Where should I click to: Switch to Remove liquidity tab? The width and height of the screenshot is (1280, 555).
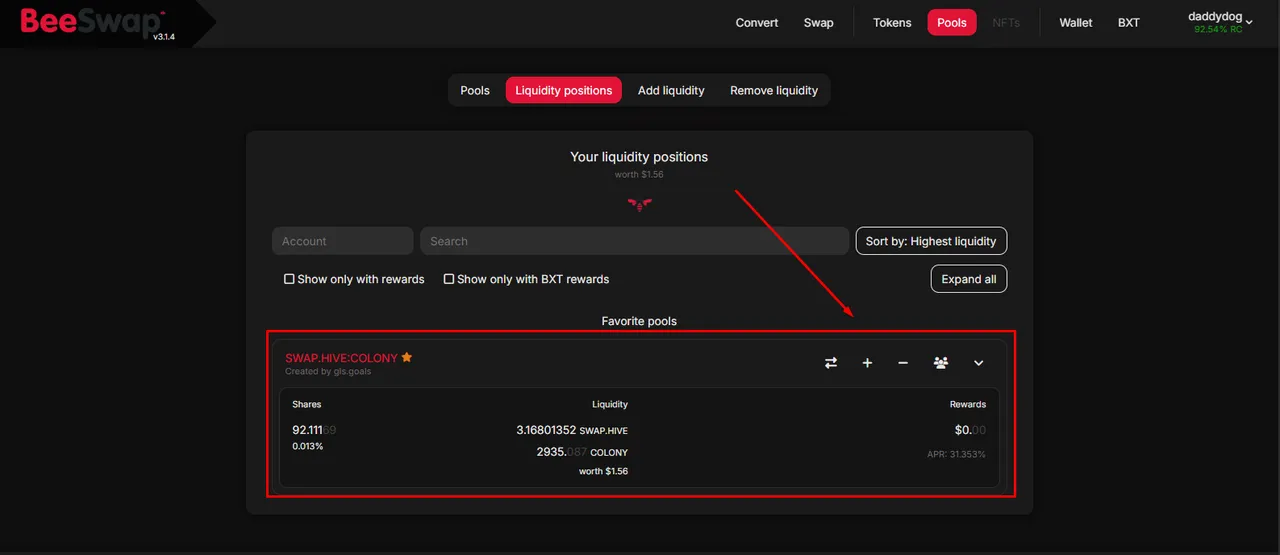click(774, 90)
